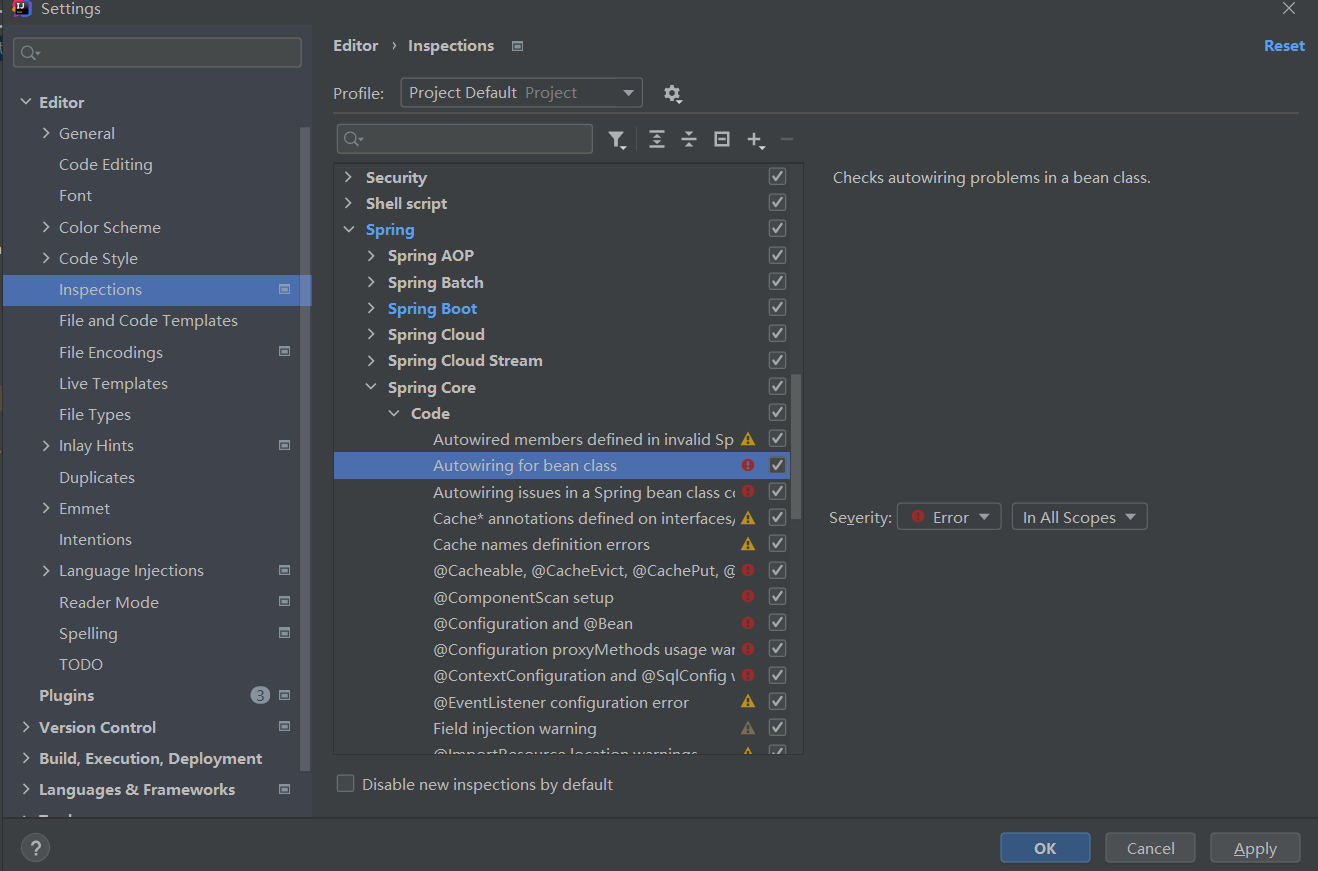Screen dimensions: 1318x871
Task: Open Code Editing settings page
Action: coord(106,164)
